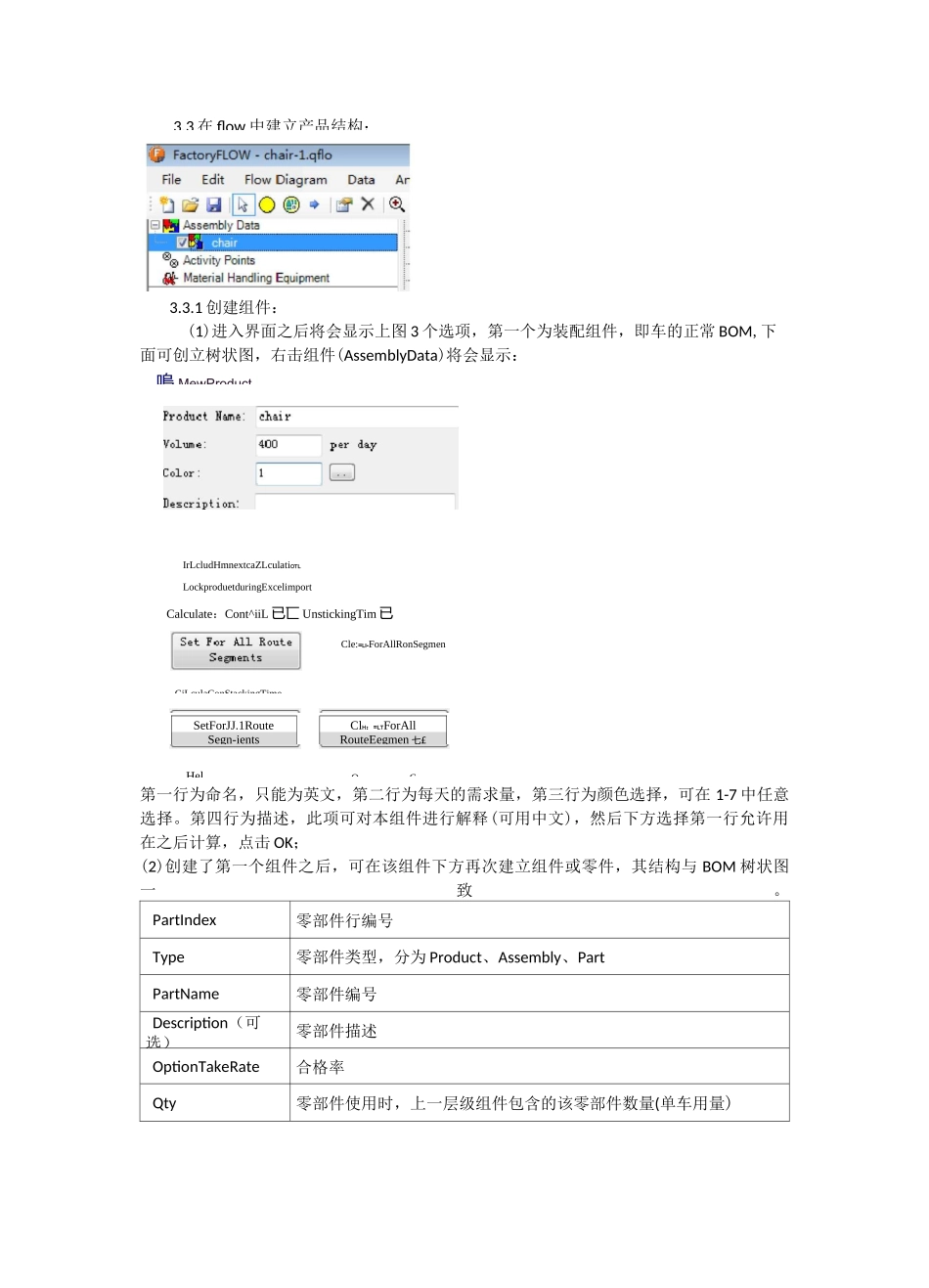Click the Zoom in magnifier icon
929x1288 pixels.
click(x=397, y=203)
